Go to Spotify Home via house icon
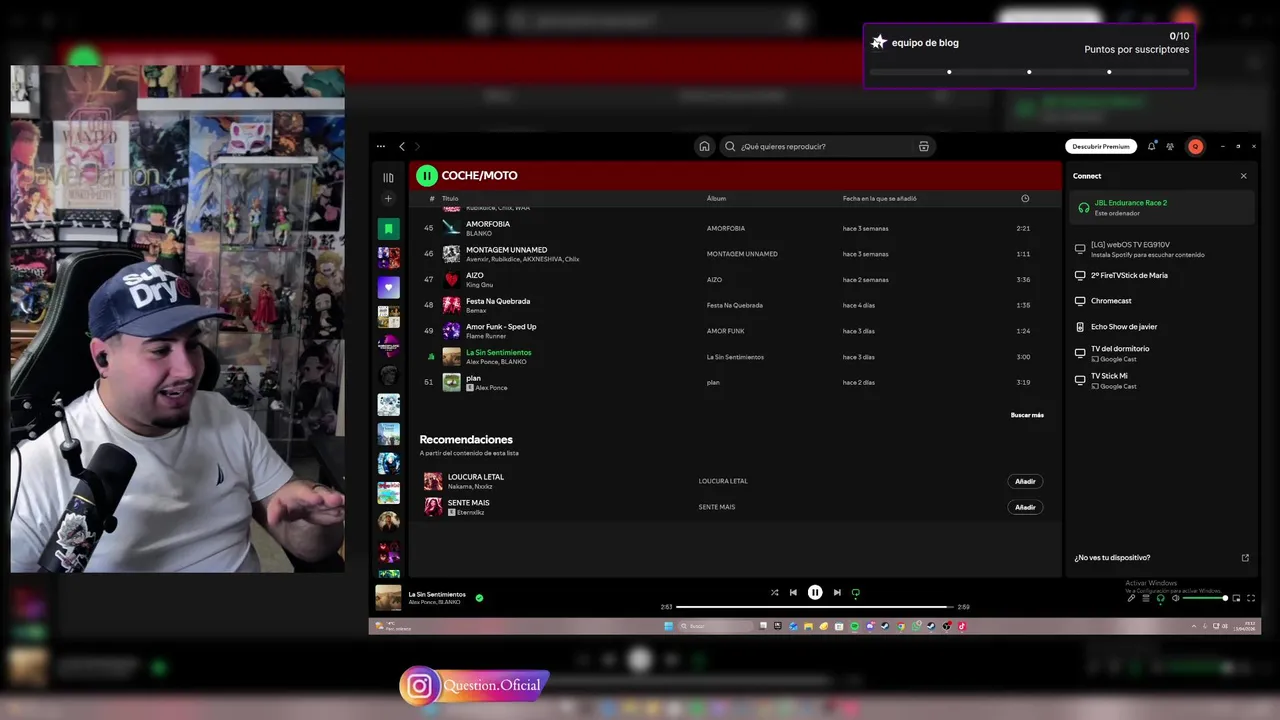The height and width of the screenshot is (720, 1280). coord(704,146)
